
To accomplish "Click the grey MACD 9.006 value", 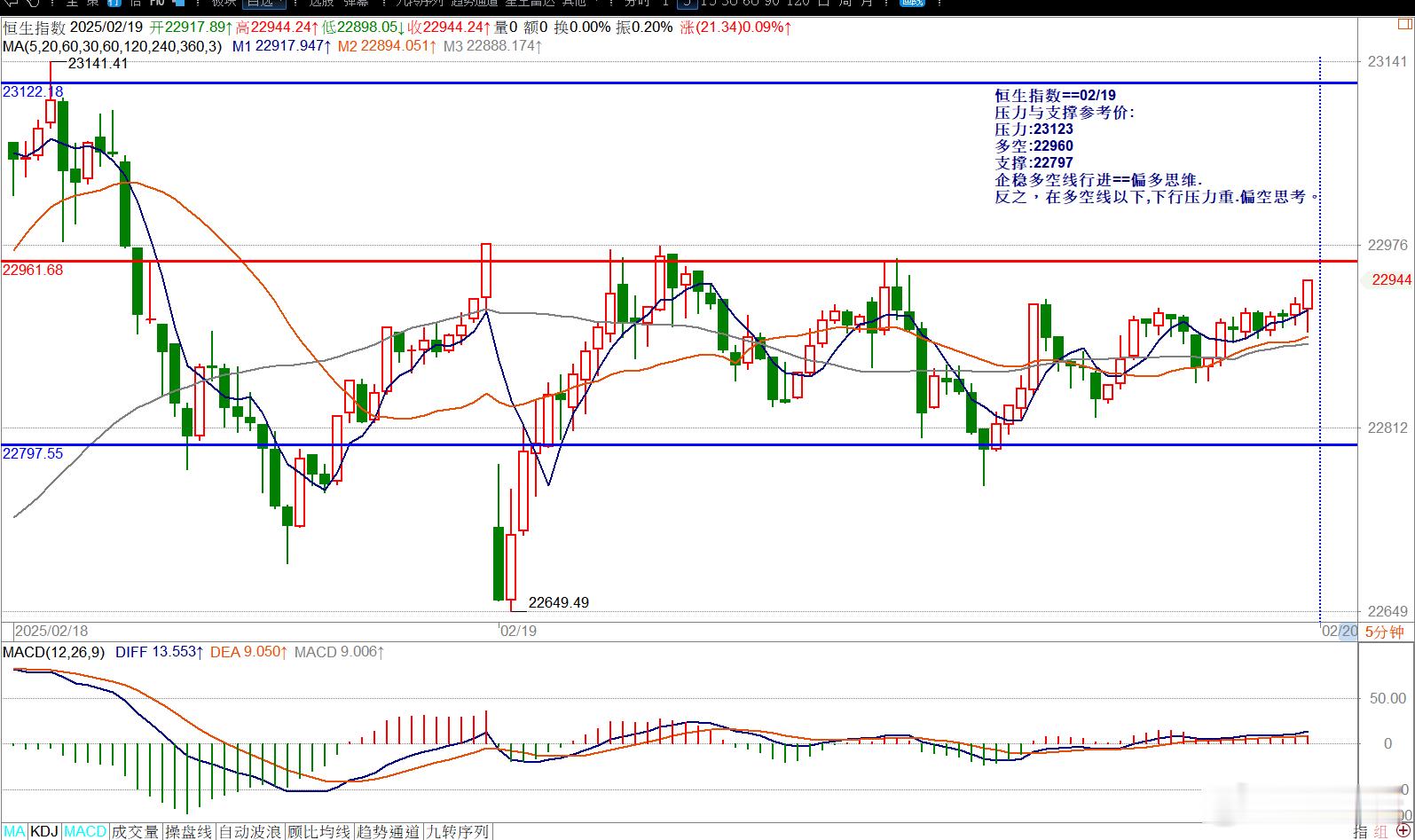I will pos(340,652).
